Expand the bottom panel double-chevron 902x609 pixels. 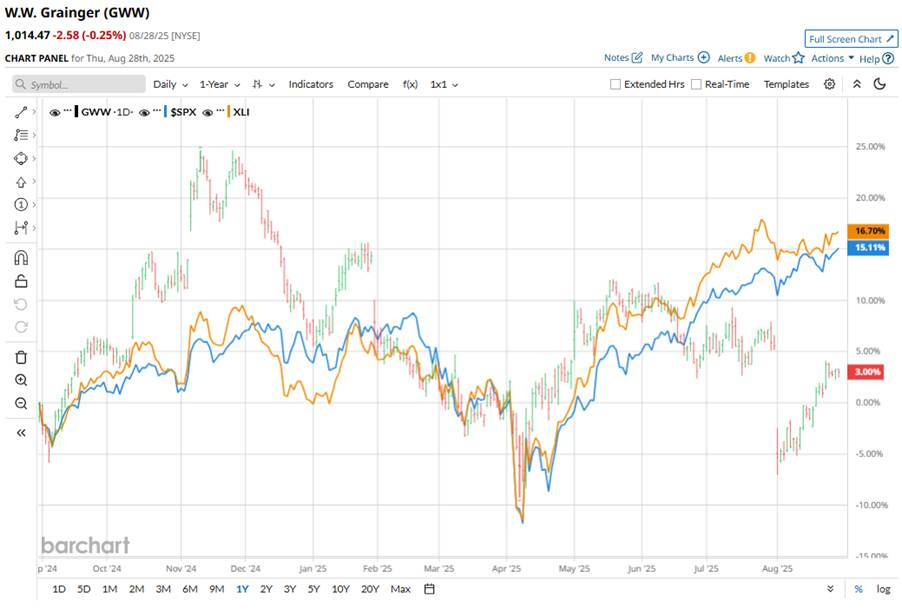point(830,589)
